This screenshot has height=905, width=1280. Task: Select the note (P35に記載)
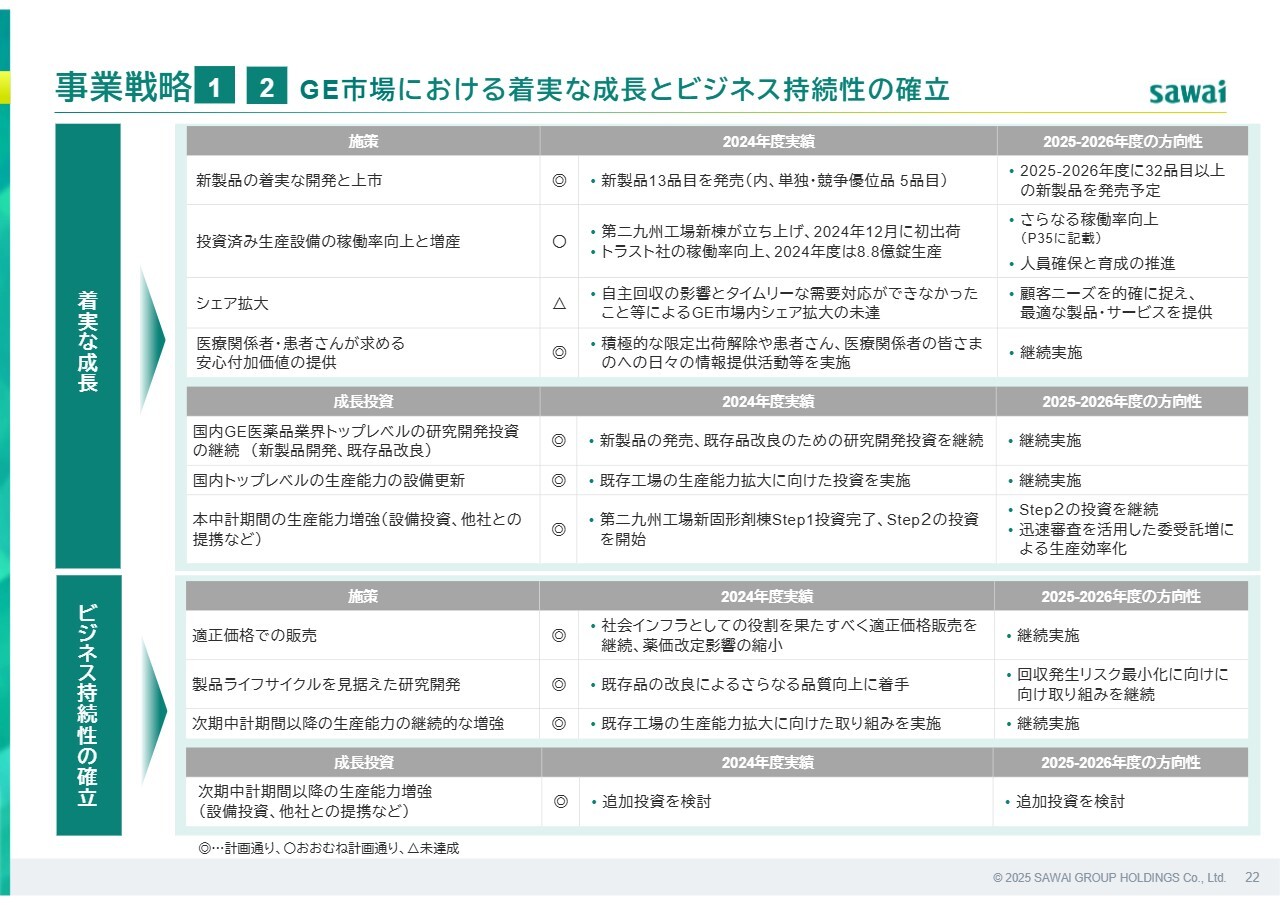[1060, 238]
